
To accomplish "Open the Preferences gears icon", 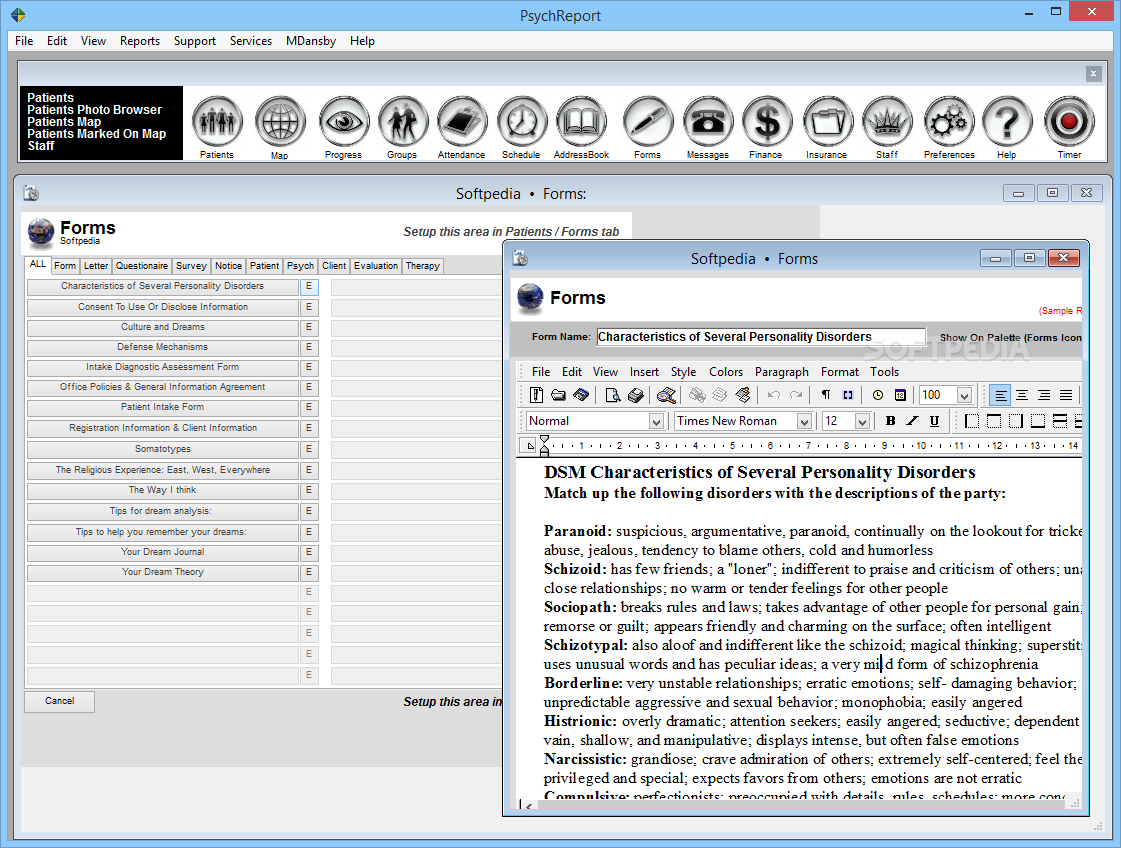I will [949, 122].
